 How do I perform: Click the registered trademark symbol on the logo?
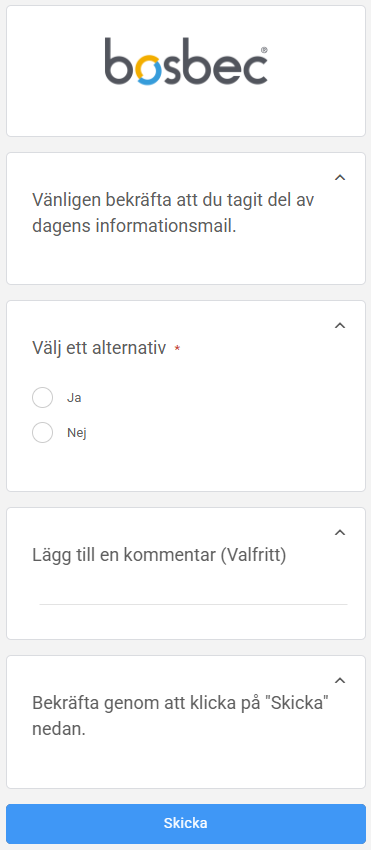click(264, 49)
